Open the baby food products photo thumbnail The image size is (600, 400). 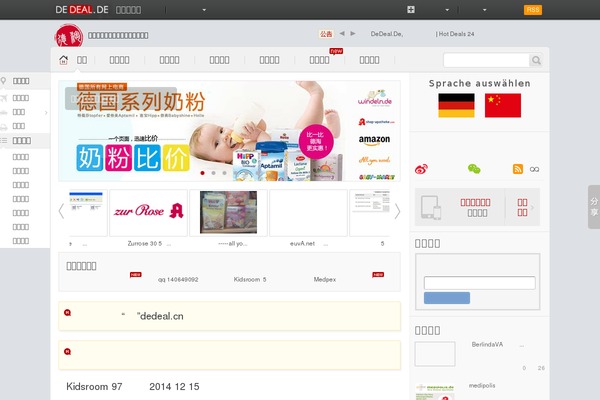click(228, 212)
